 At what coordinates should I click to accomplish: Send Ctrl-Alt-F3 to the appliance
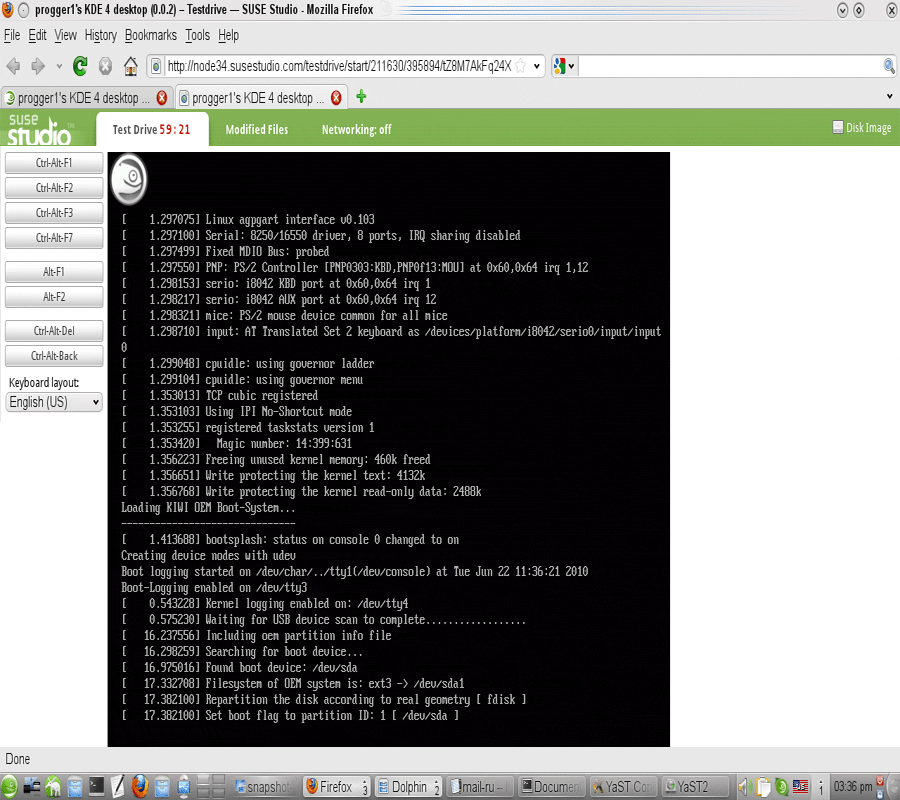54,213
